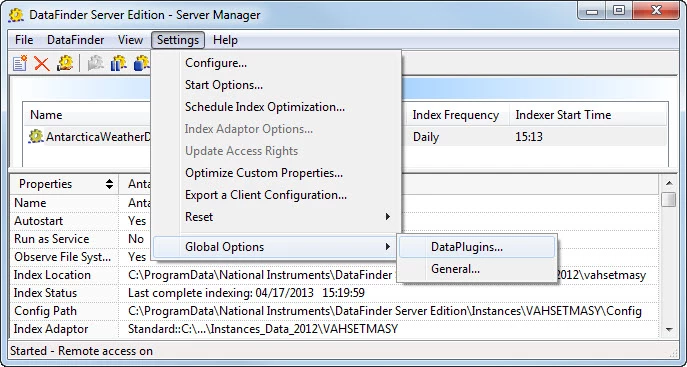Click the Global Options submenu entry

tap(275, 247)
